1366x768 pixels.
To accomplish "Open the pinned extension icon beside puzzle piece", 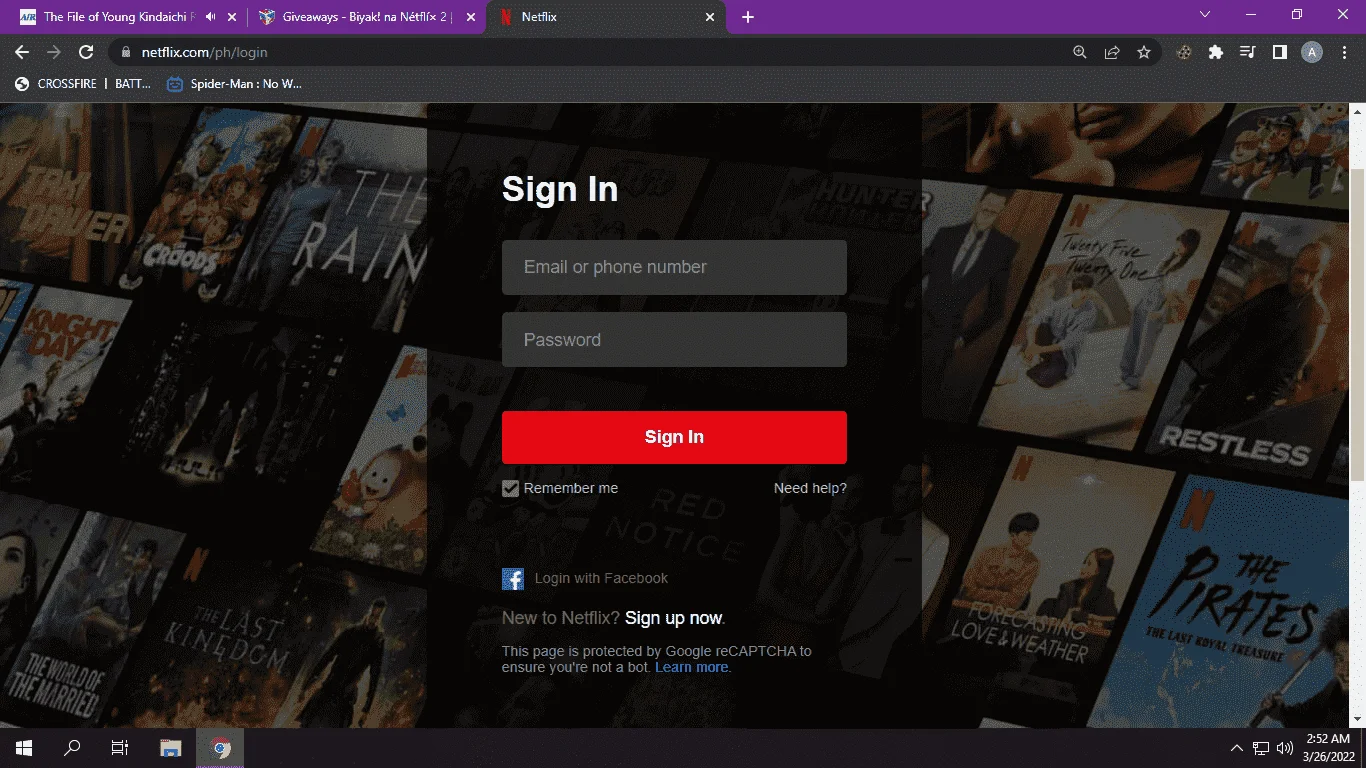I will 1184,52.
